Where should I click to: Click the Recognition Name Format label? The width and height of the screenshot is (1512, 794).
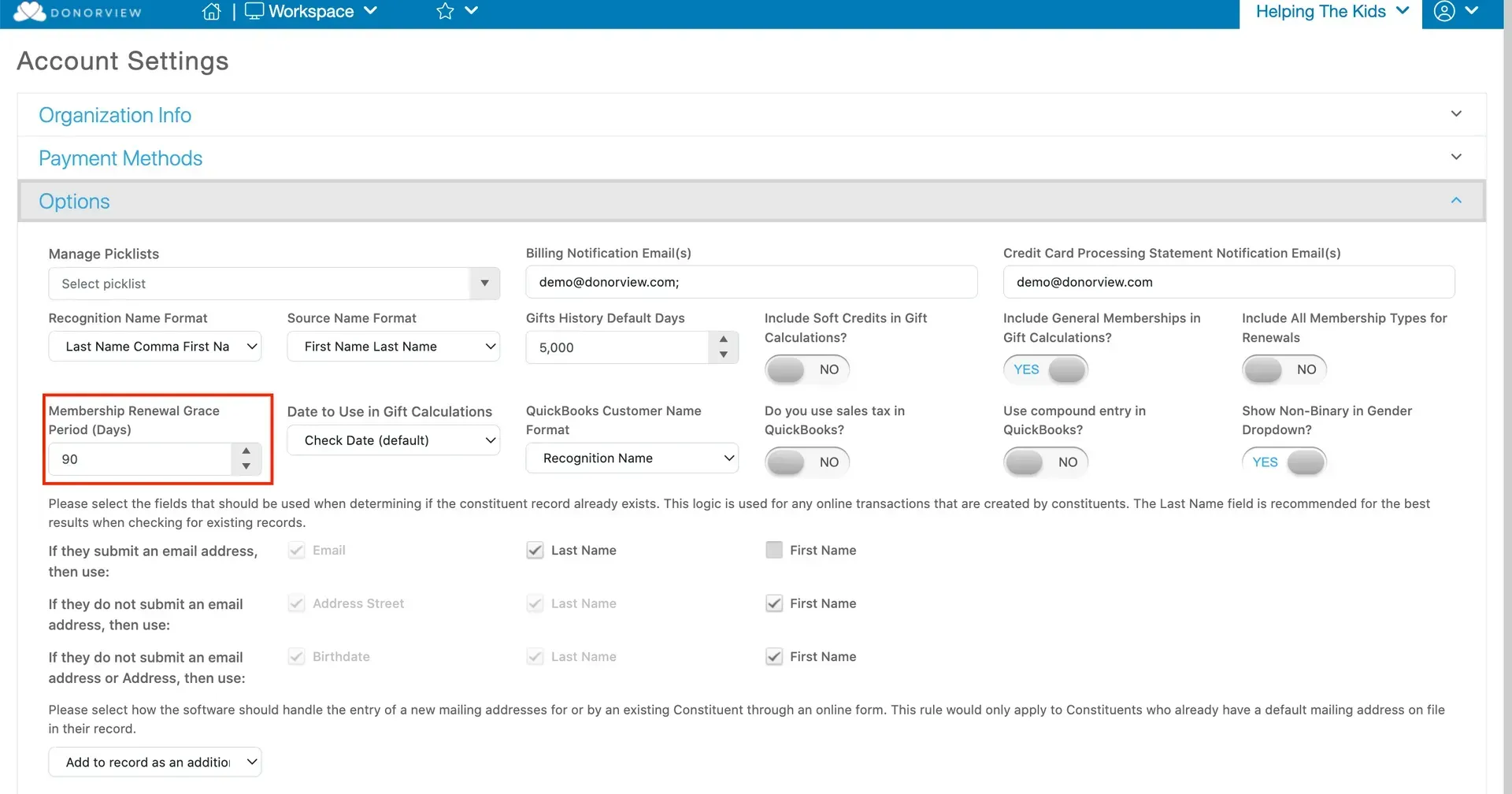(128, 318)
